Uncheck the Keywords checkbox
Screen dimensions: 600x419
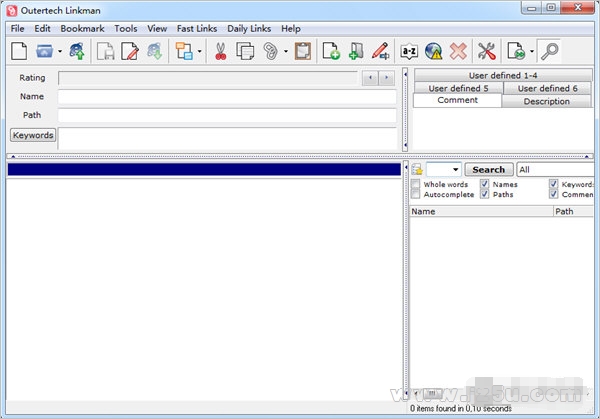[x=553, y=184]
